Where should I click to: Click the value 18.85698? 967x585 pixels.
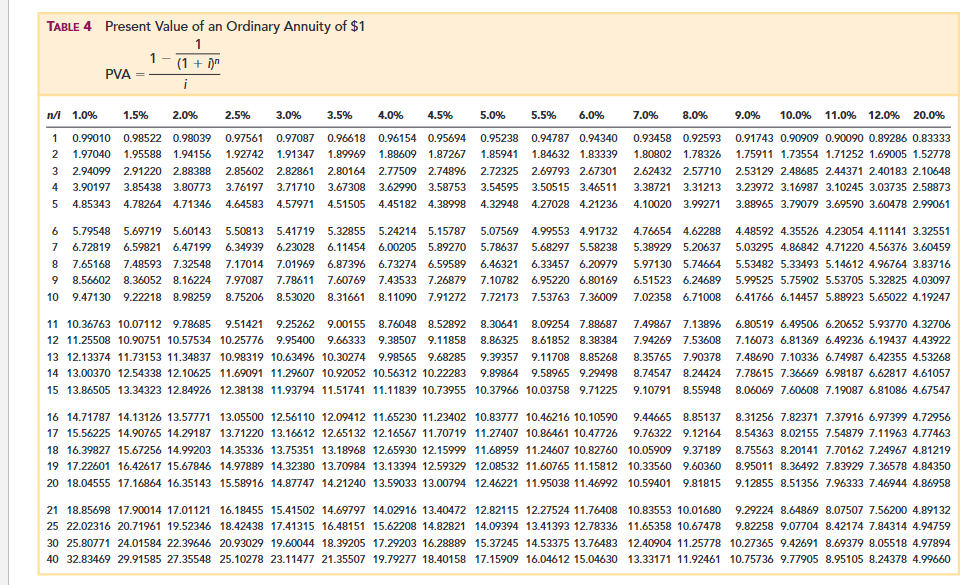[x=89, y=510]
